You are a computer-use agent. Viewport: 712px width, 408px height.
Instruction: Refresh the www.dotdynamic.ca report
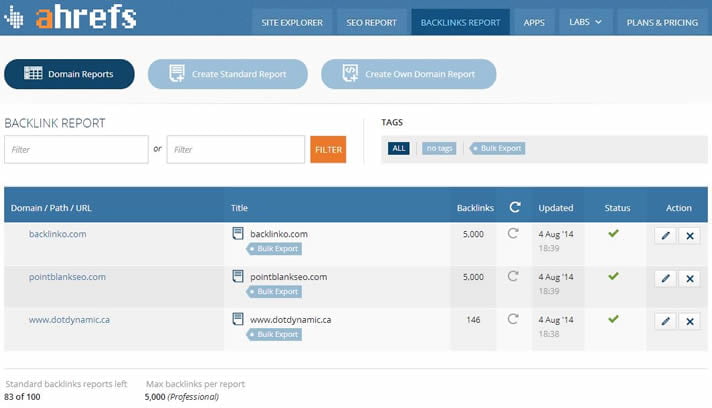click(x=513, y=319)
